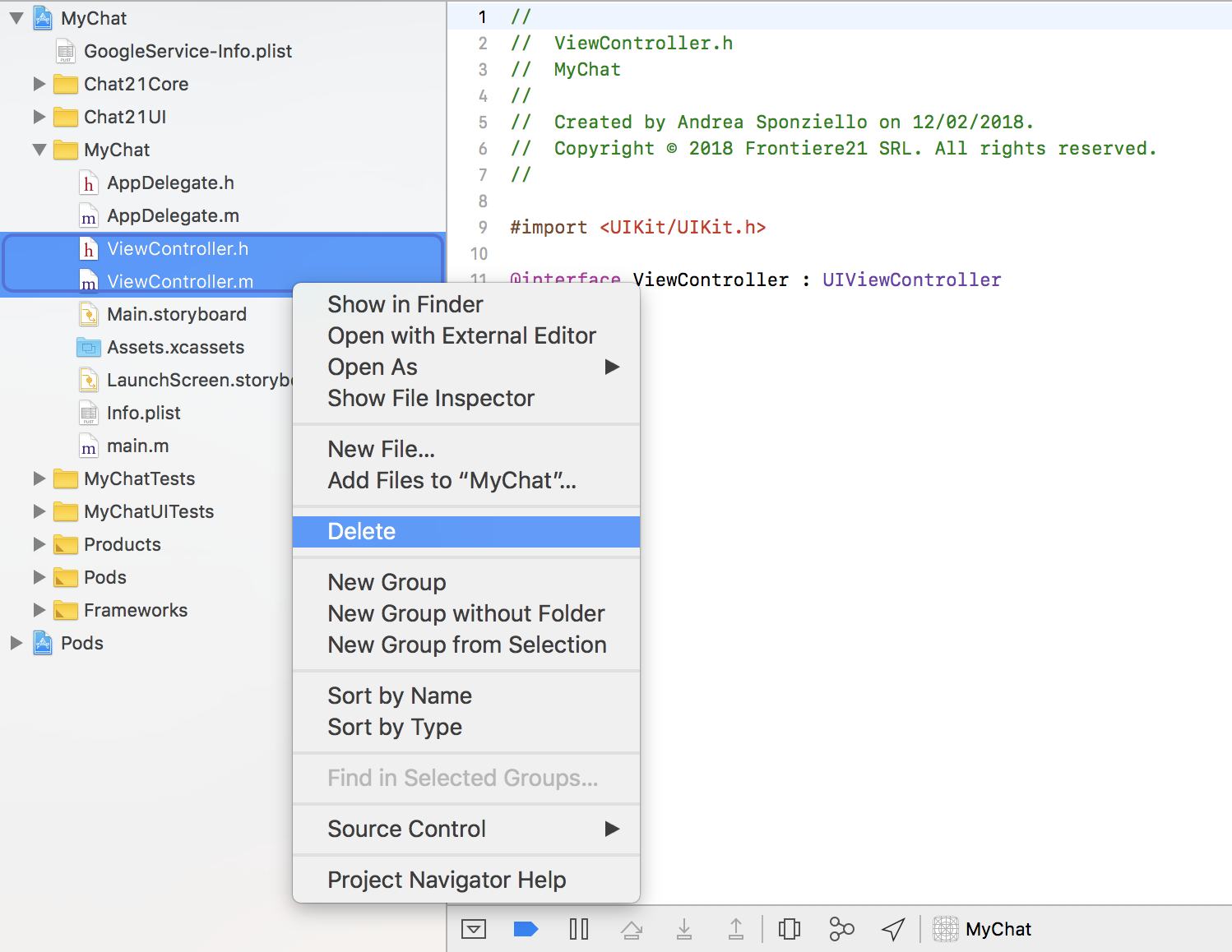Click the Debug Memory Graph icon
The image size is (1232, 952).
pyautogui.click(x=841, y=929)
